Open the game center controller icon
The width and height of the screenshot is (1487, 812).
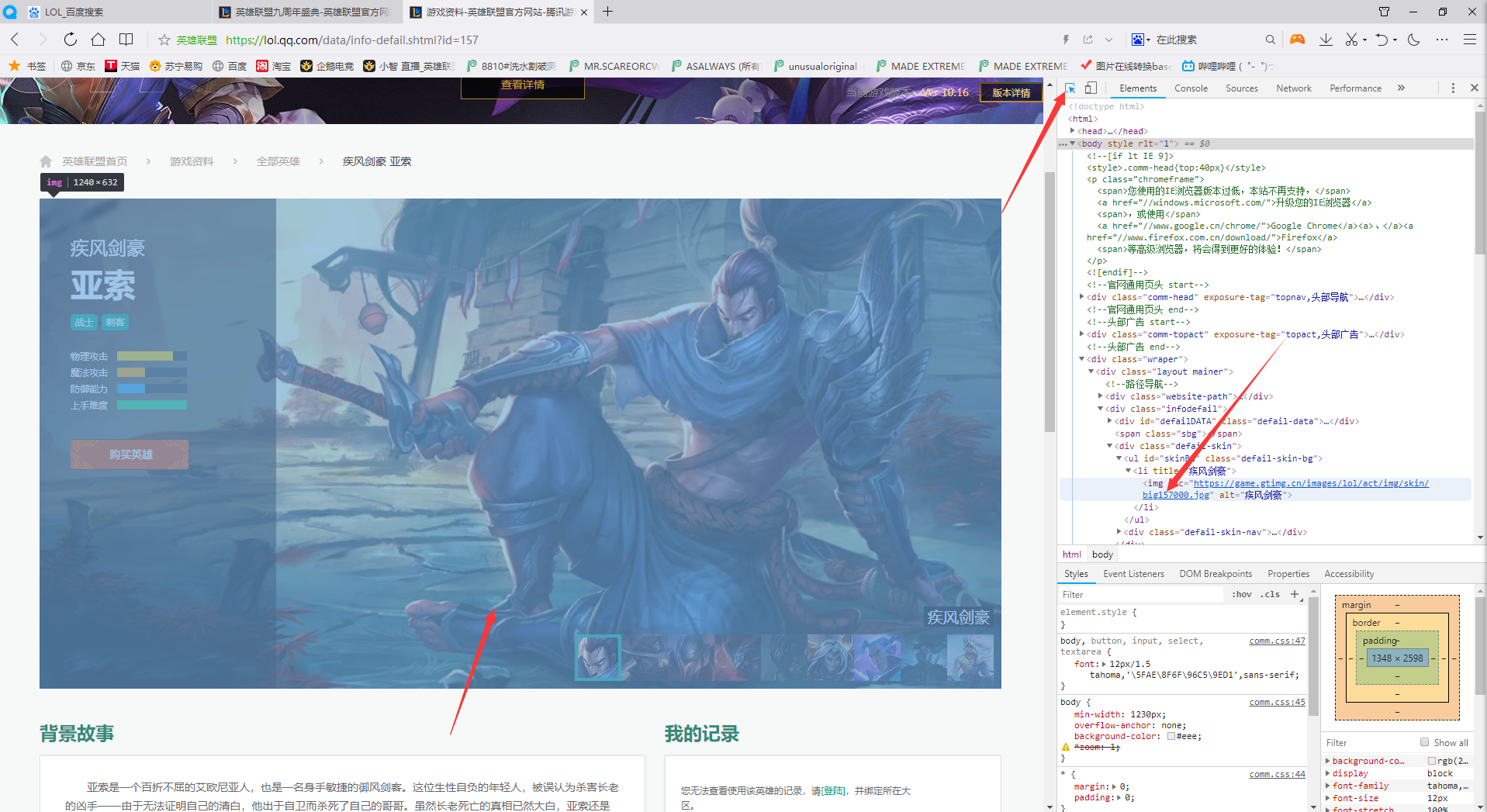pyautogui.click(x=1297, y=40)
